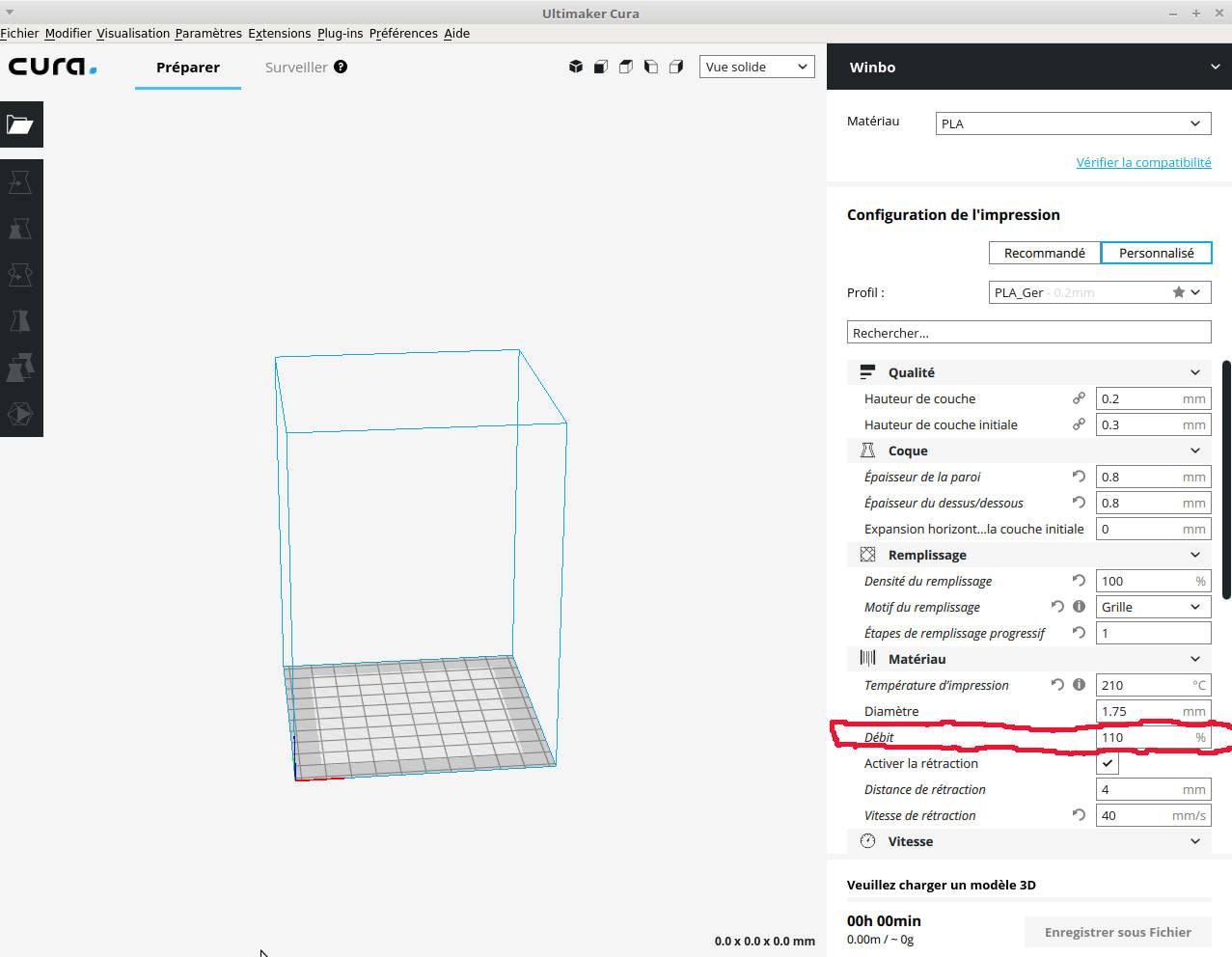1232x957 pixels.
Task: Click the open file folder icon
Action: click(x=20, y=124)
